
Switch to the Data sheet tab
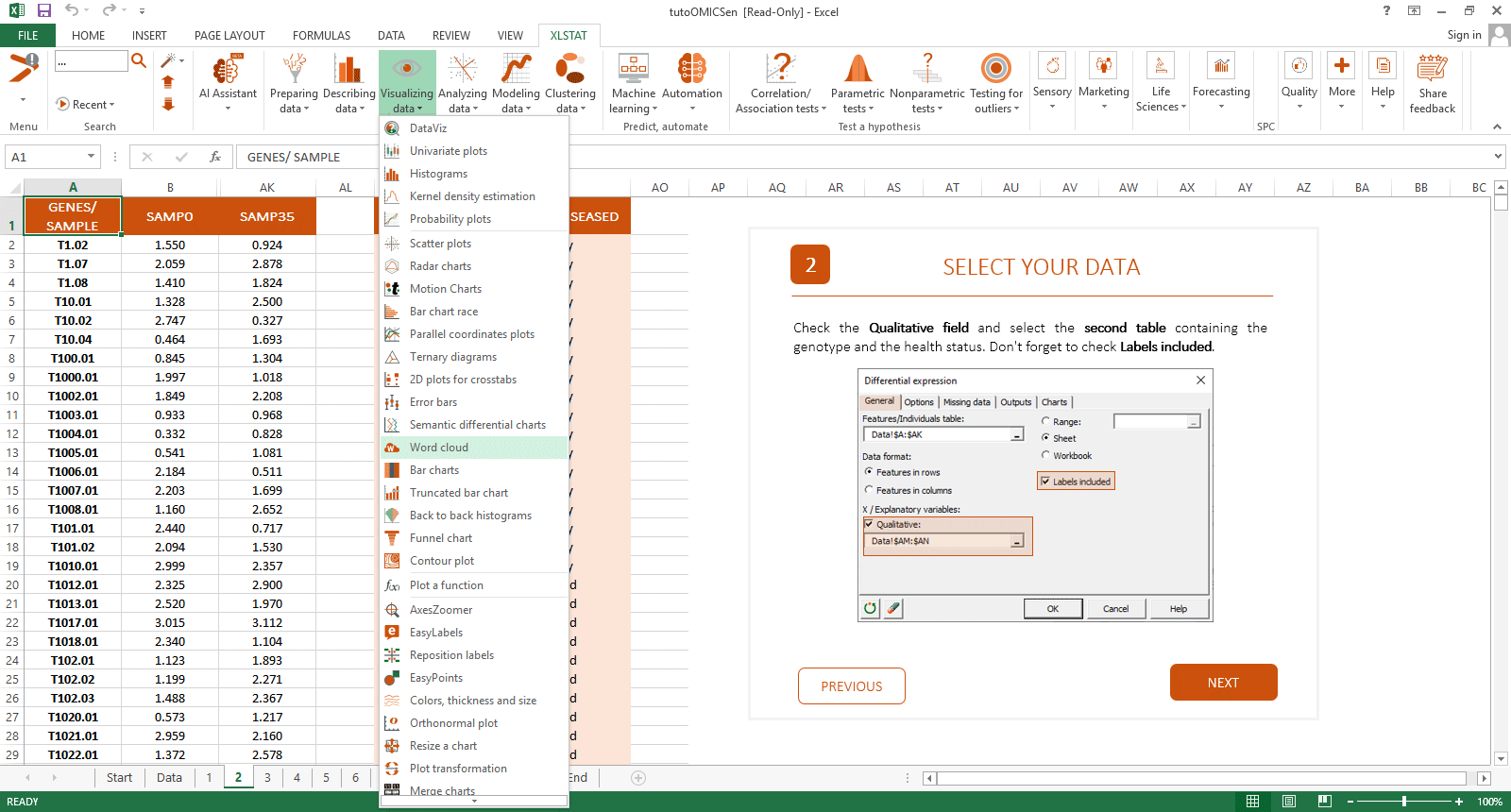169,778
